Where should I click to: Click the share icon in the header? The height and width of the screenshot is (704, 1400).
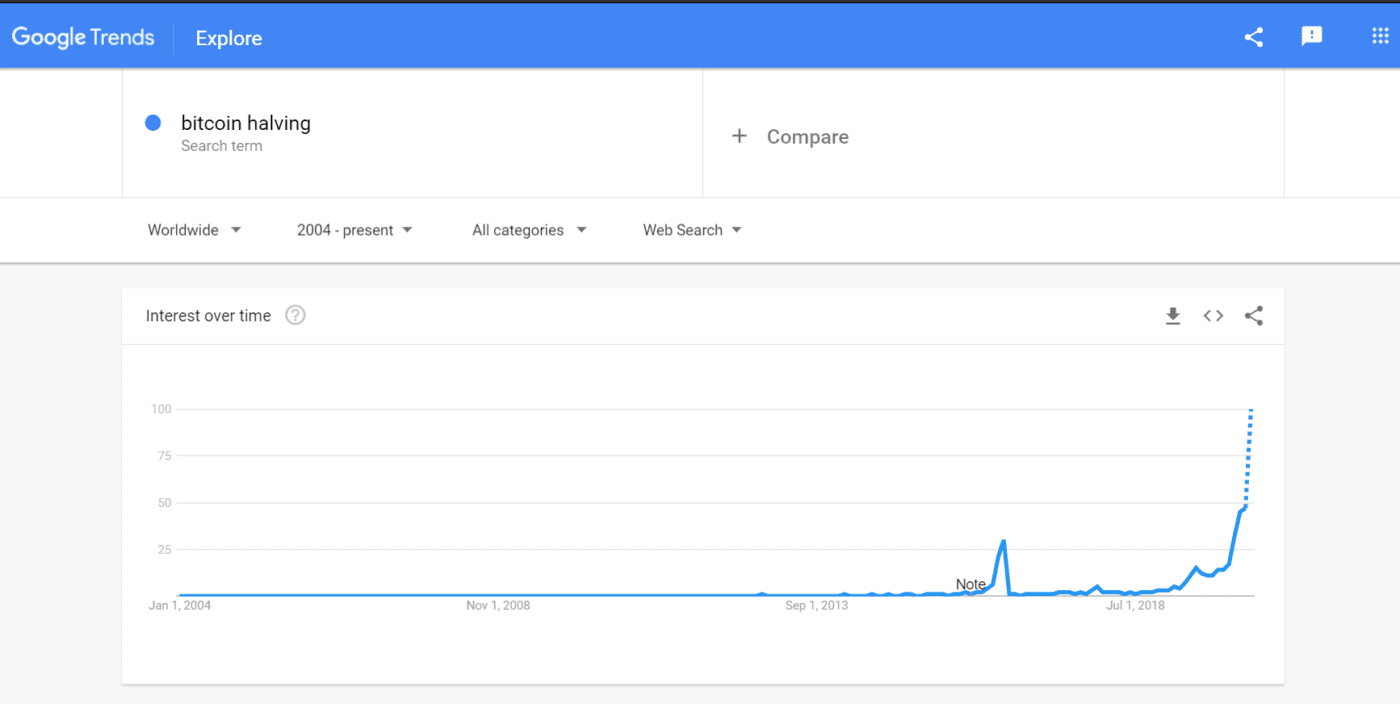1253,37
